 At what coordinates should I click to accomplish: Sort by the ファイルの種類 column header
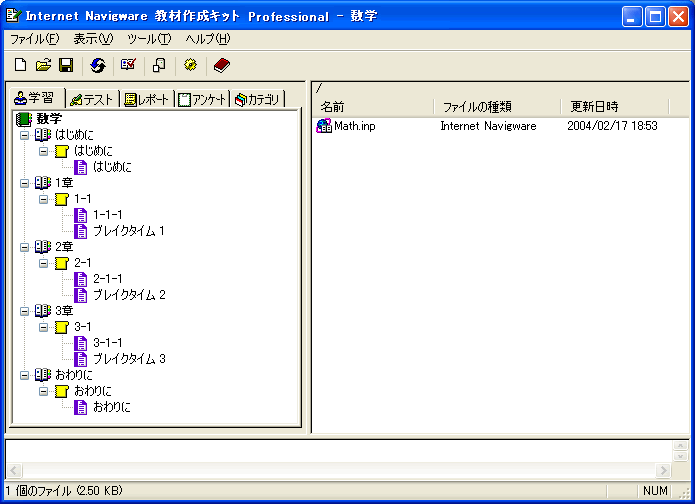pyautogui.click(x=497, y=107)
